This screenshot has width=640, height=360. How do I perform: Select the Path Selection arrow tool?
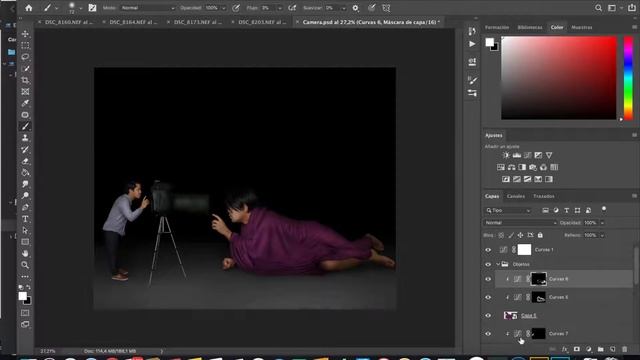click(25, 230)
